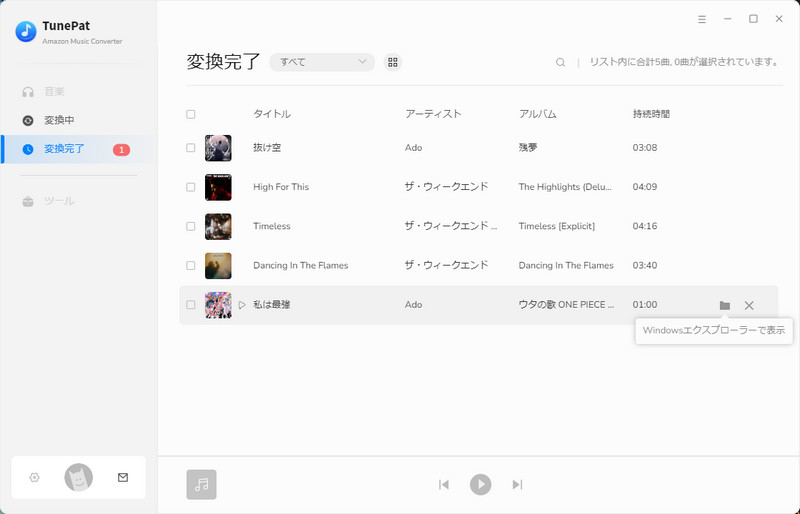The image size is (800, 514).
Task: Select 変換完了 sidebar item
Action: [78, 149]
